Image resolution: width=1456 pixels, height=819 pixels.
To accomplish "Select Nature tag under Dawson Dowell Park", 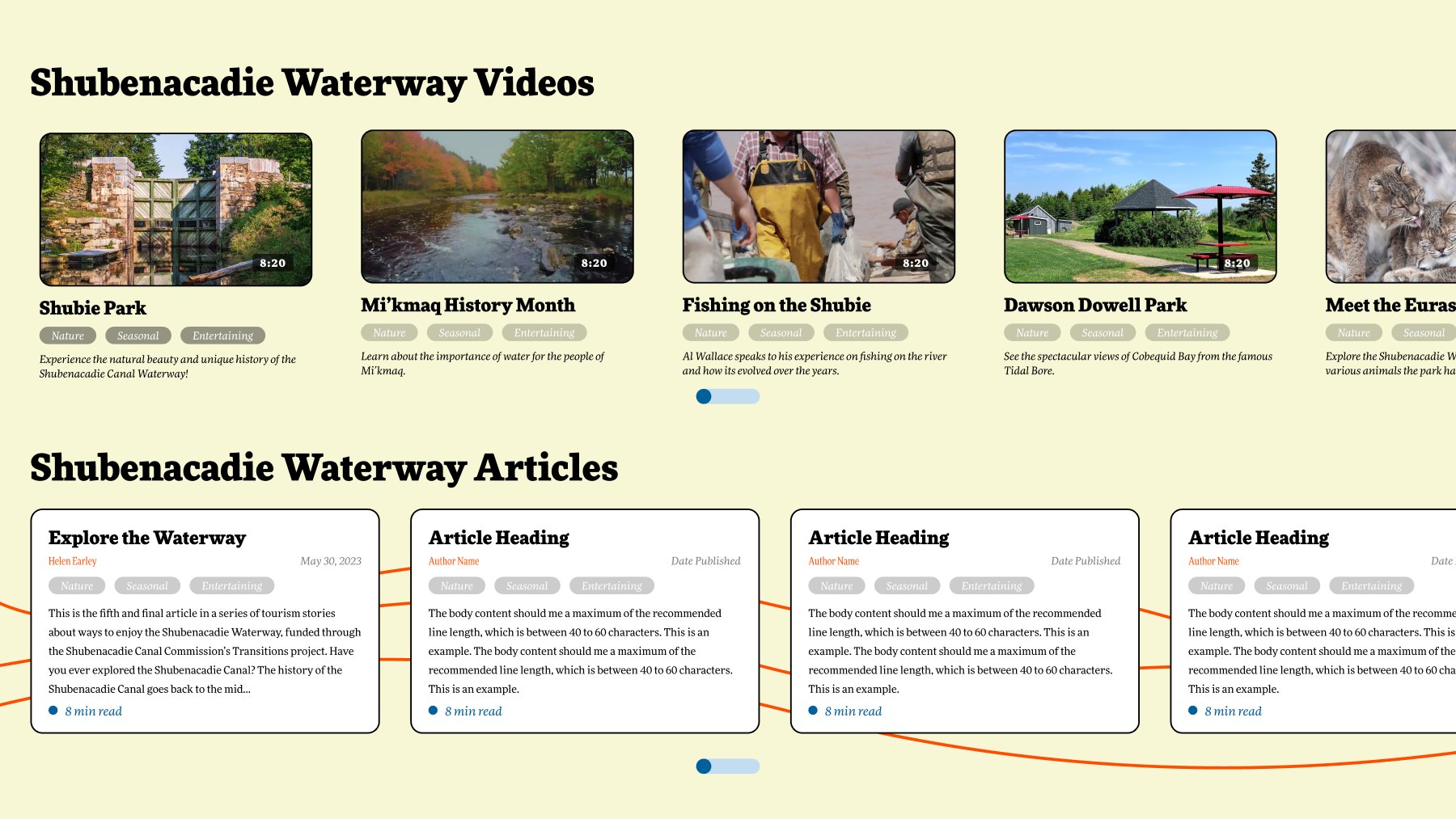I will (x=1032, y=332).
